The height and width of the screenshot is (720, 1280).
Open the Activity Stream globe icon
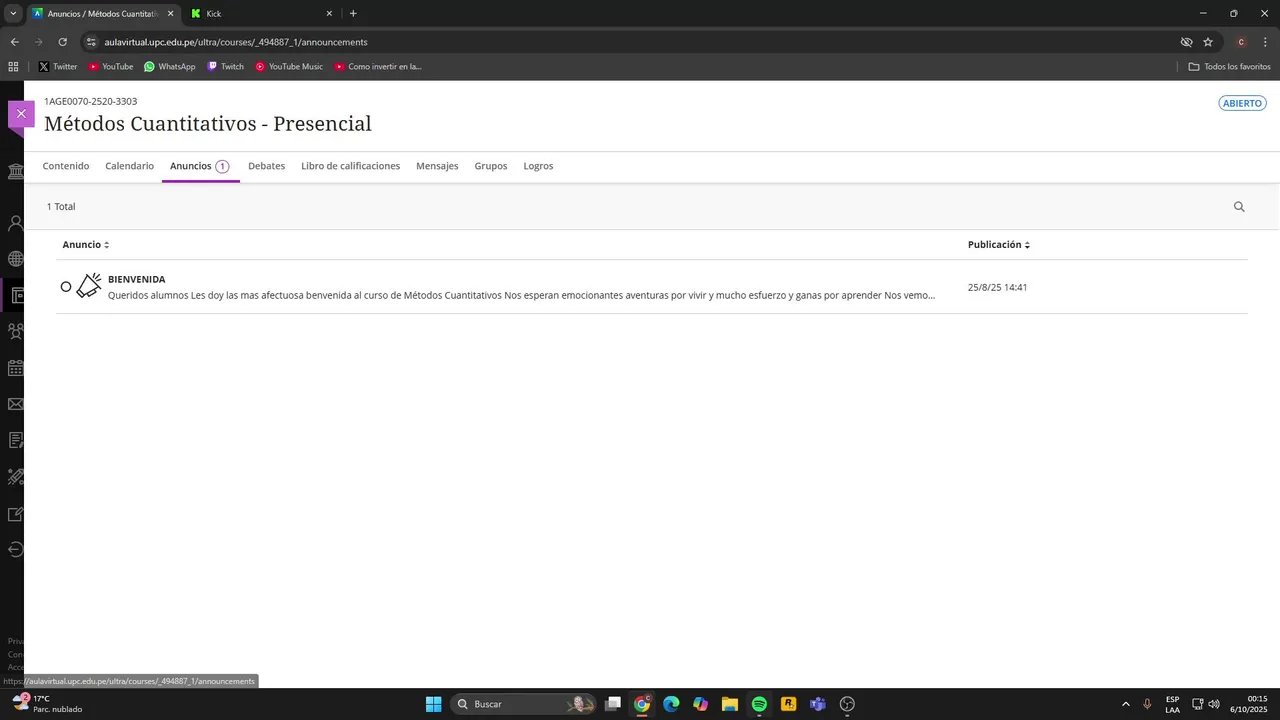click(15, 259)
